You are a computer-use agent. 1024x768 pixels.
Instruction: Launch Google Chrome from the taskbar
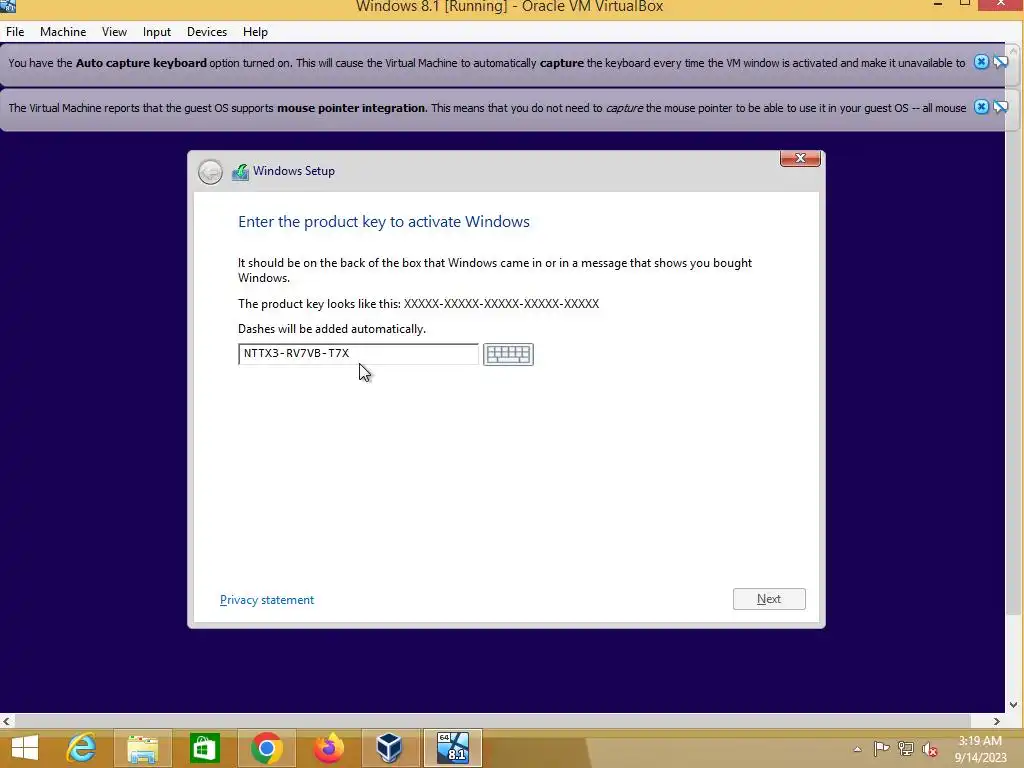[266, 748]
